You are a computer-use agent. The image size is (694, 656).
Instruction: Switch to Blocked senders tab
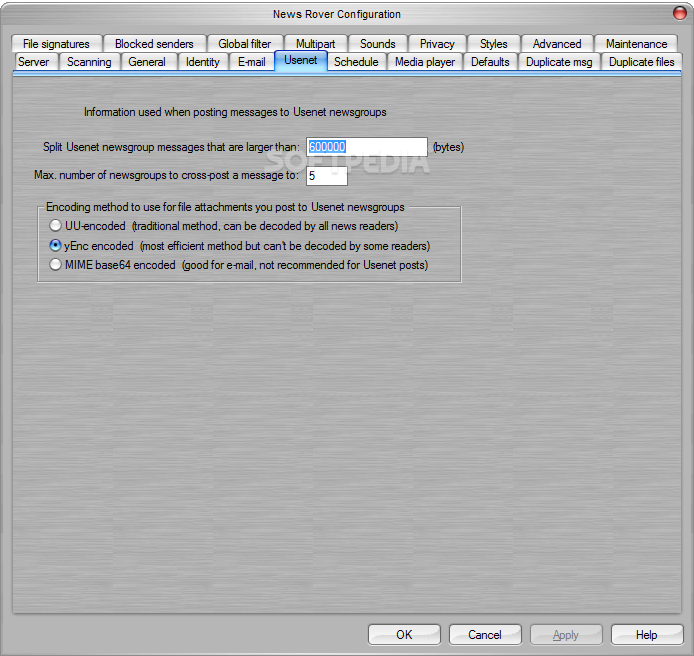tap(154, 44)
